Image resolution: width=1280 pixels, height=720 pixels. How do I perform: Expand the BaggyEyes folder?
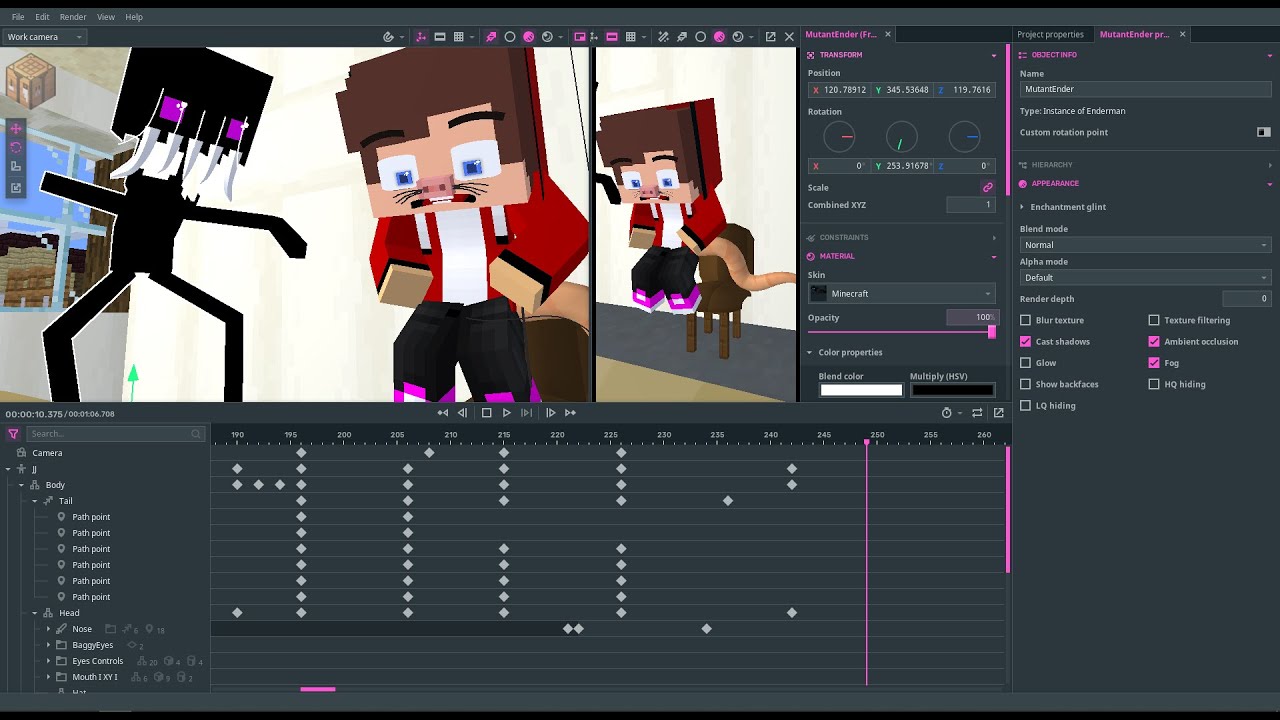(x=48, y=645)
